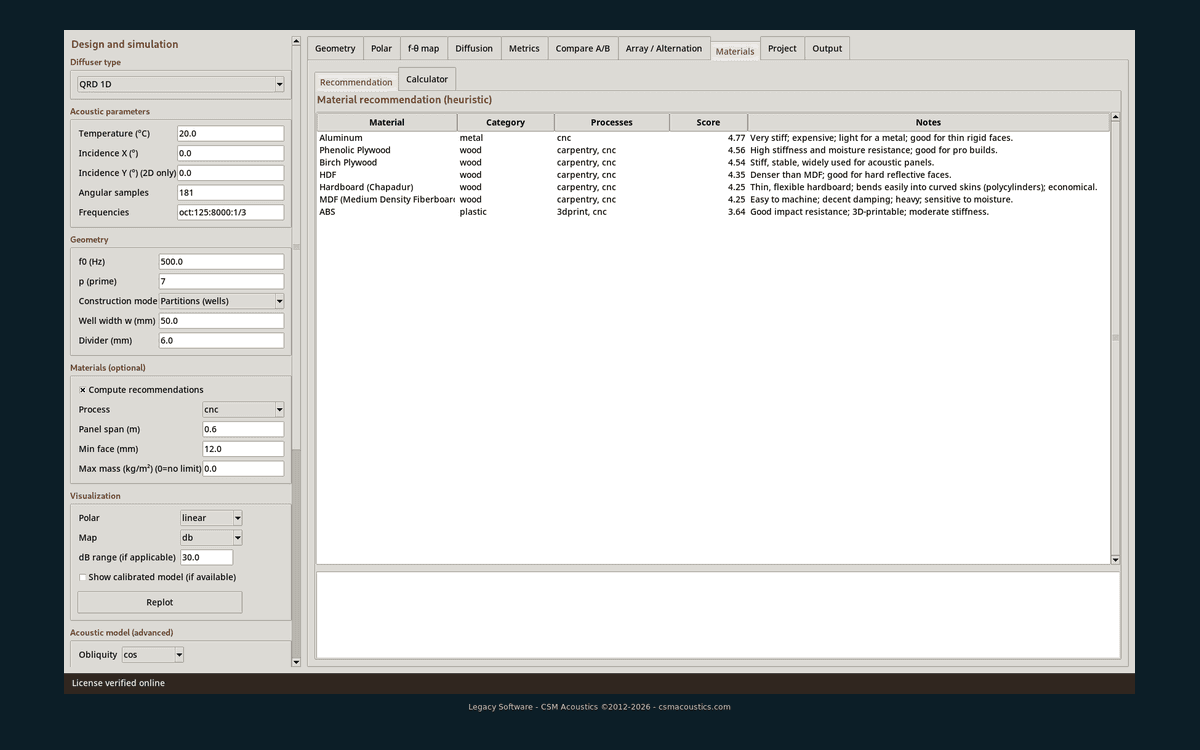Click the Frequencies input field
The width and height of the screenshot is (1200, 750).
pos(231,212)
